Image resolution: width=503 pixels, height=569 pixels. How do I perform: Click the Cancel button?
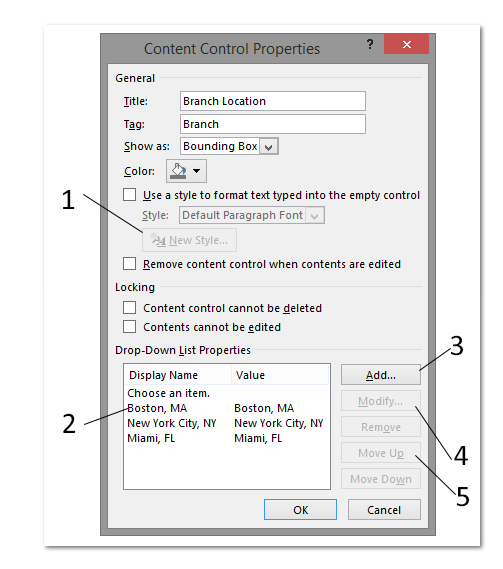click(x=384, y=510)
